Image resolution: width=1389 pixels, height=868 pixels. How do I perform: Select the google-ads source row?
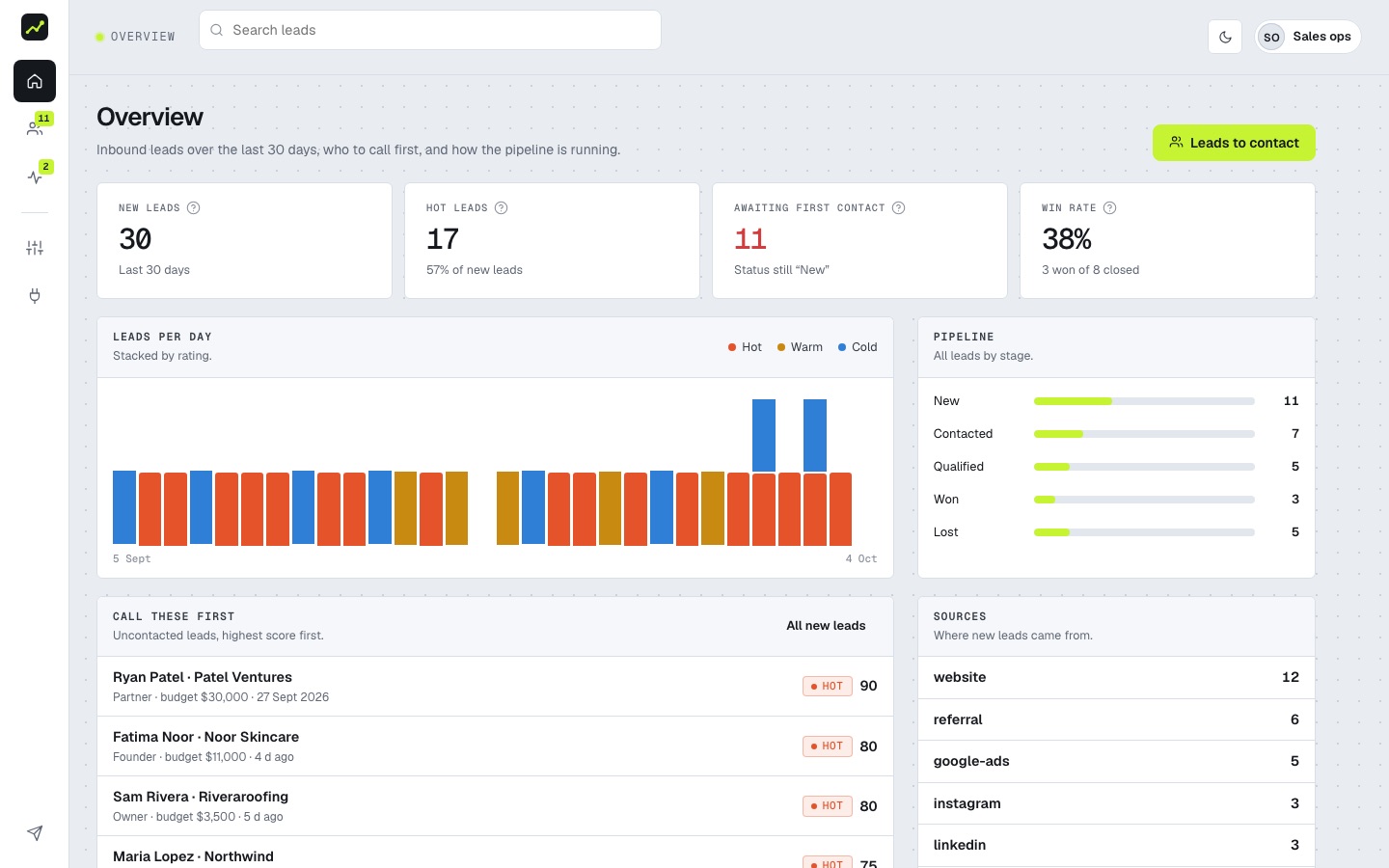click(x=1116, y=761)
